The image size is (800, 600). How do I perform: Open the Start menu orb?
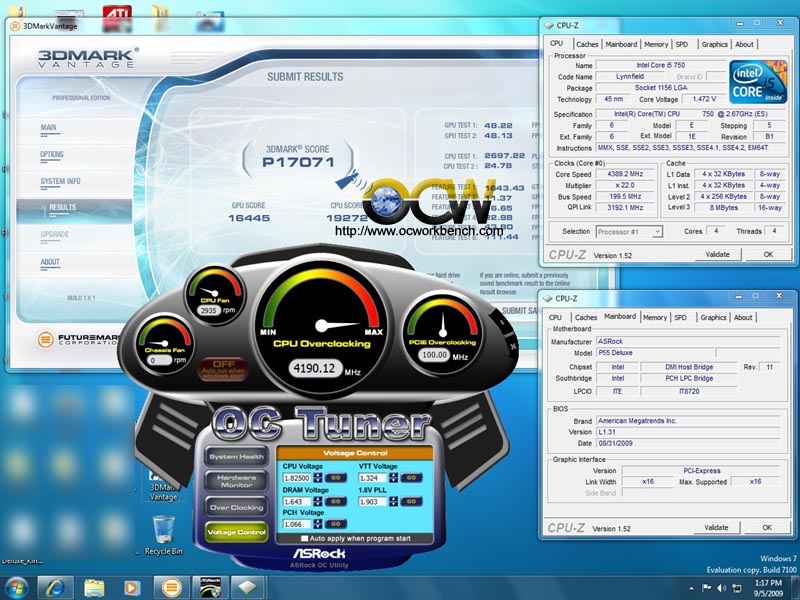pos(17,587)
